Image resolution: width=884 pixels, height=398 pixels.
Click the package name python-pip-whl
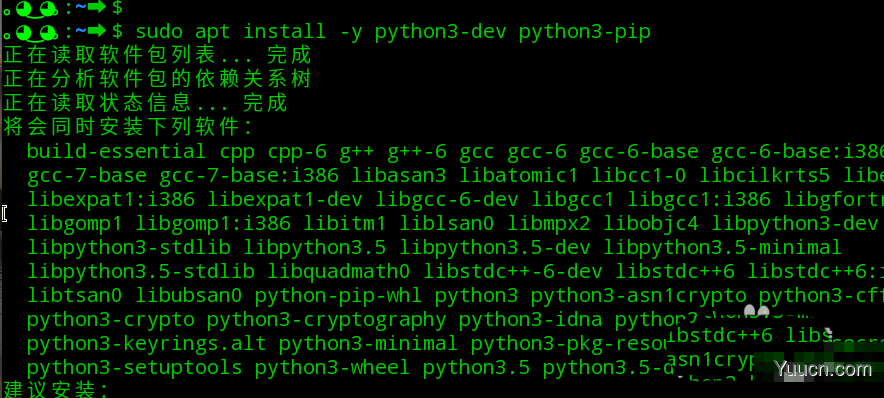(x=338, y=297)
